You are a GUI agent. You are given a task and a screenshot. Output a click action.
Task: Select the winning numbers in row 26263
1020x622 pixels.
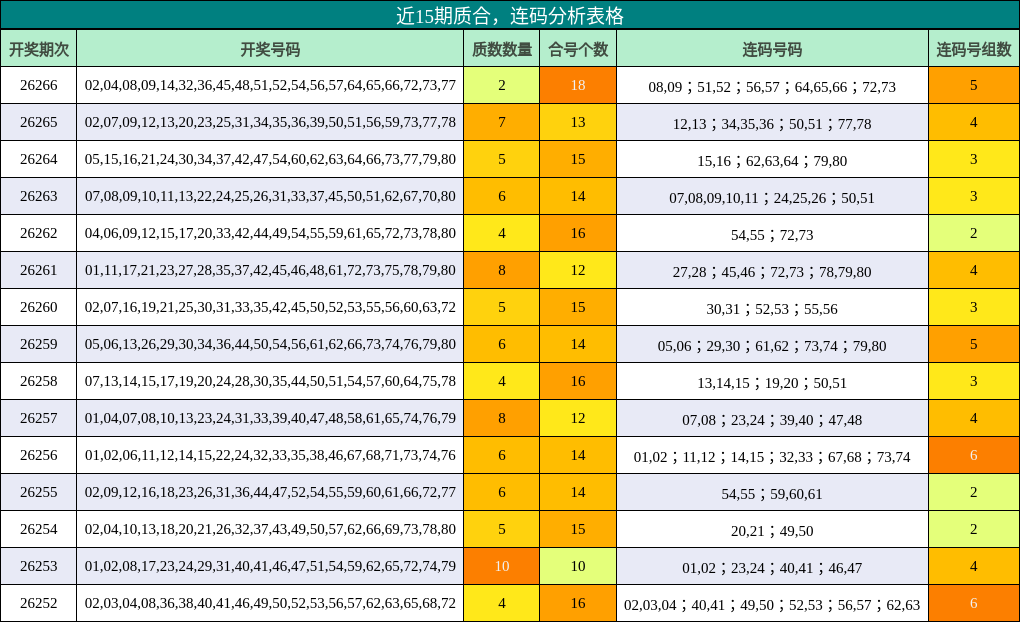tap(270, 196)
